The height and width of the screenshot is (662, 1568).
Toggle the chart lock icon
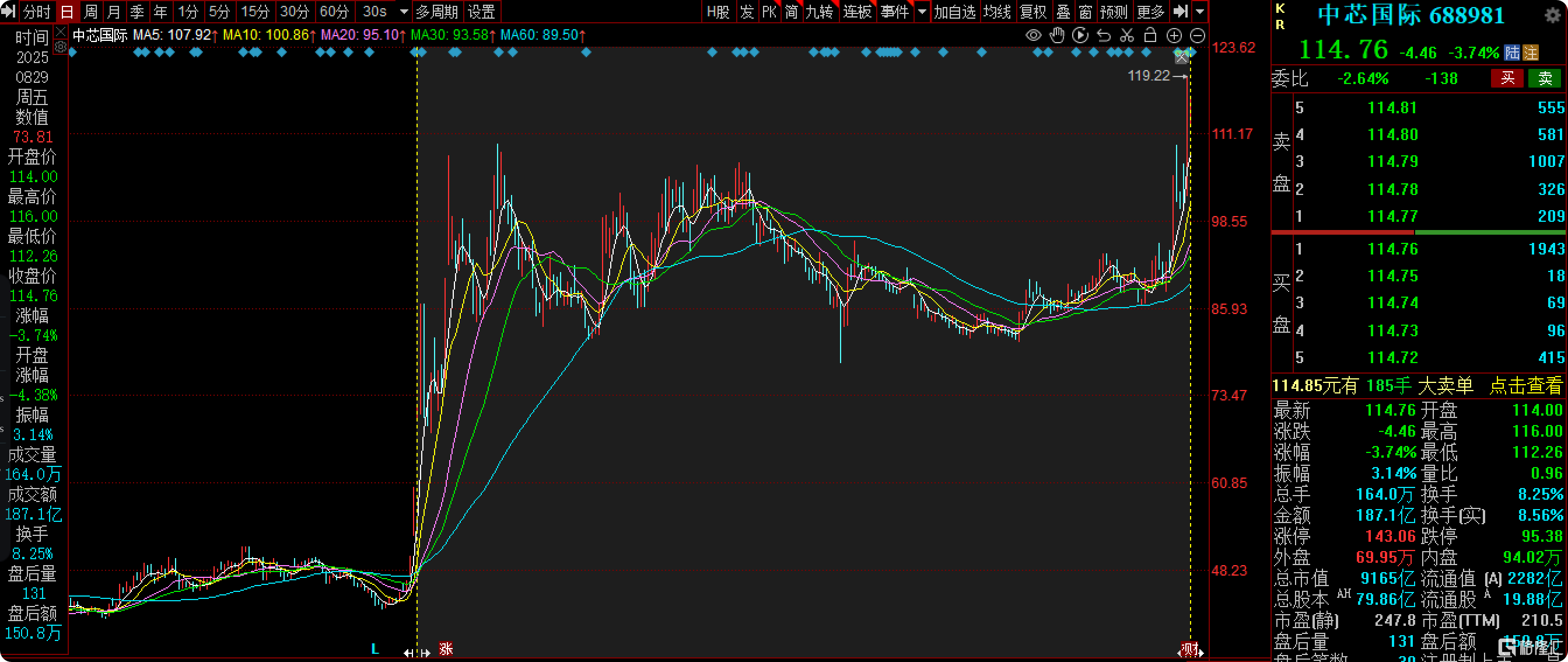point(1150,36)
